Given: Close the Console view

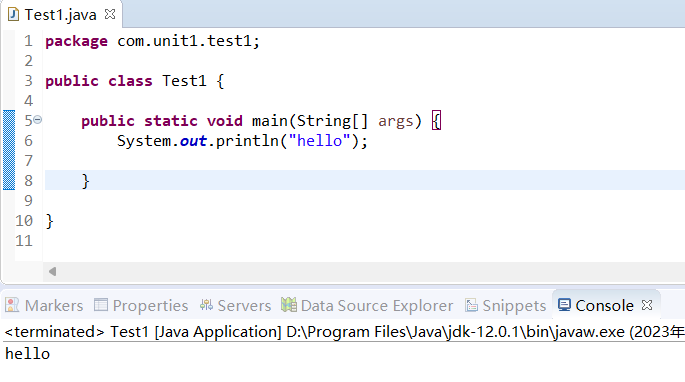Looking at the screenshot, I should tap(647, 305).
